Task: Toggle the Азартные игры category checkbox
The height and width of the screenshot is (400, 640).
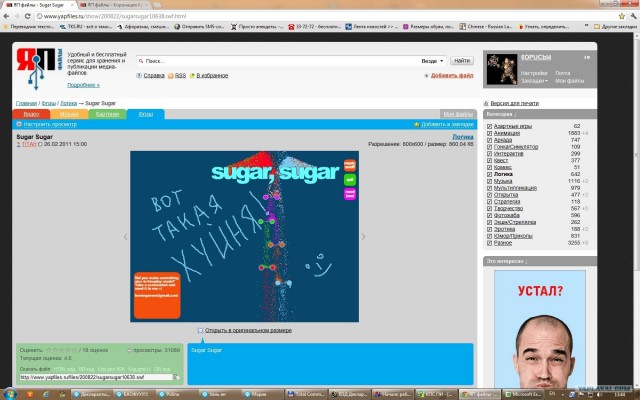Action: click(x=489, y=127)
